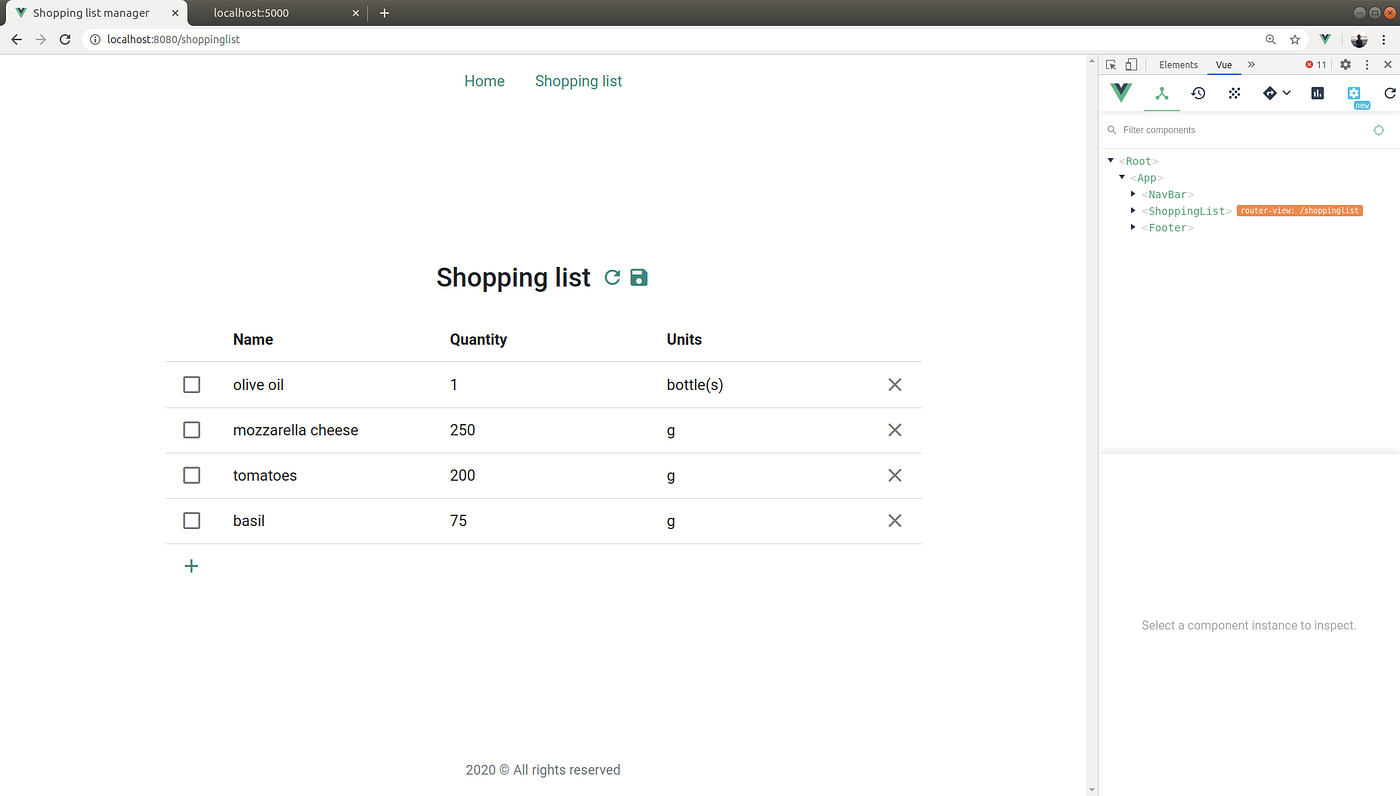The height and width of the screenshot is (796, 1400).
Task: Open DevTools three-dot customize menu
Action: [x=1367, y=65]
